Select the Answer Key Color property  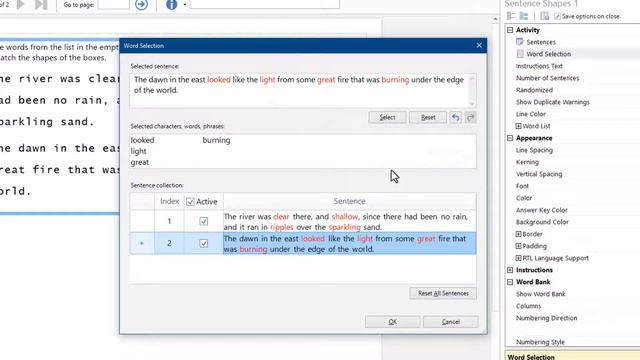(x=542, y=210)
